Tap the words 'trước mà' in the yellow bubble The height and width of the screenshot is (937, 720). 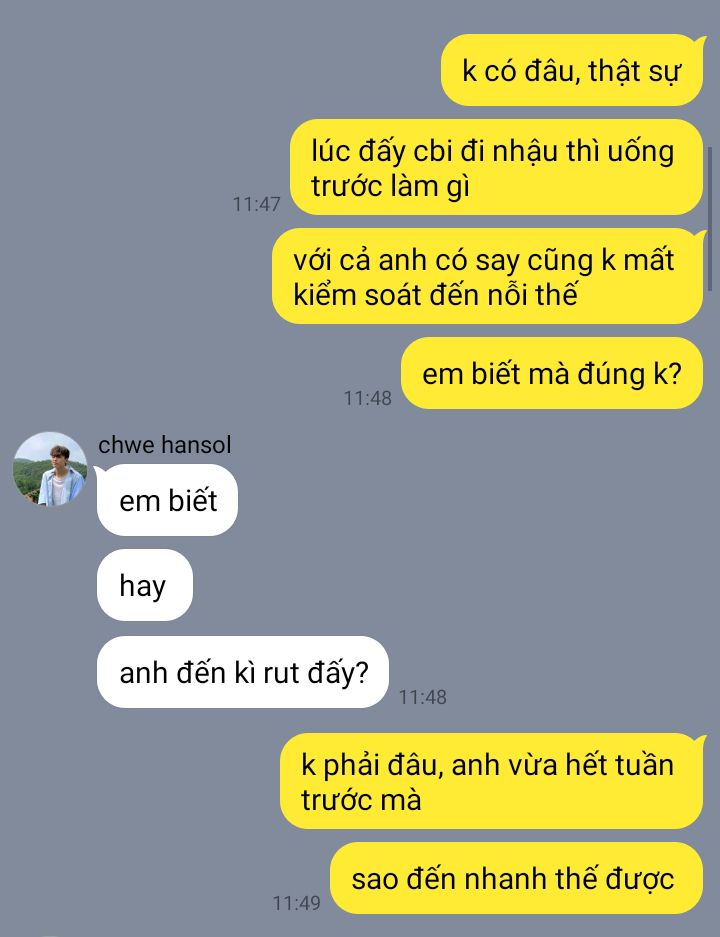pyautogui.click(x=361, y=800)
